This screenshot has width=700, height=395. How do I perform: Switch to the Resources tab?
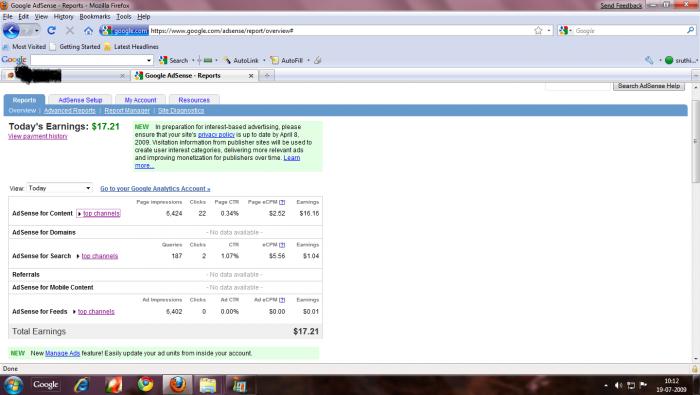194,100
